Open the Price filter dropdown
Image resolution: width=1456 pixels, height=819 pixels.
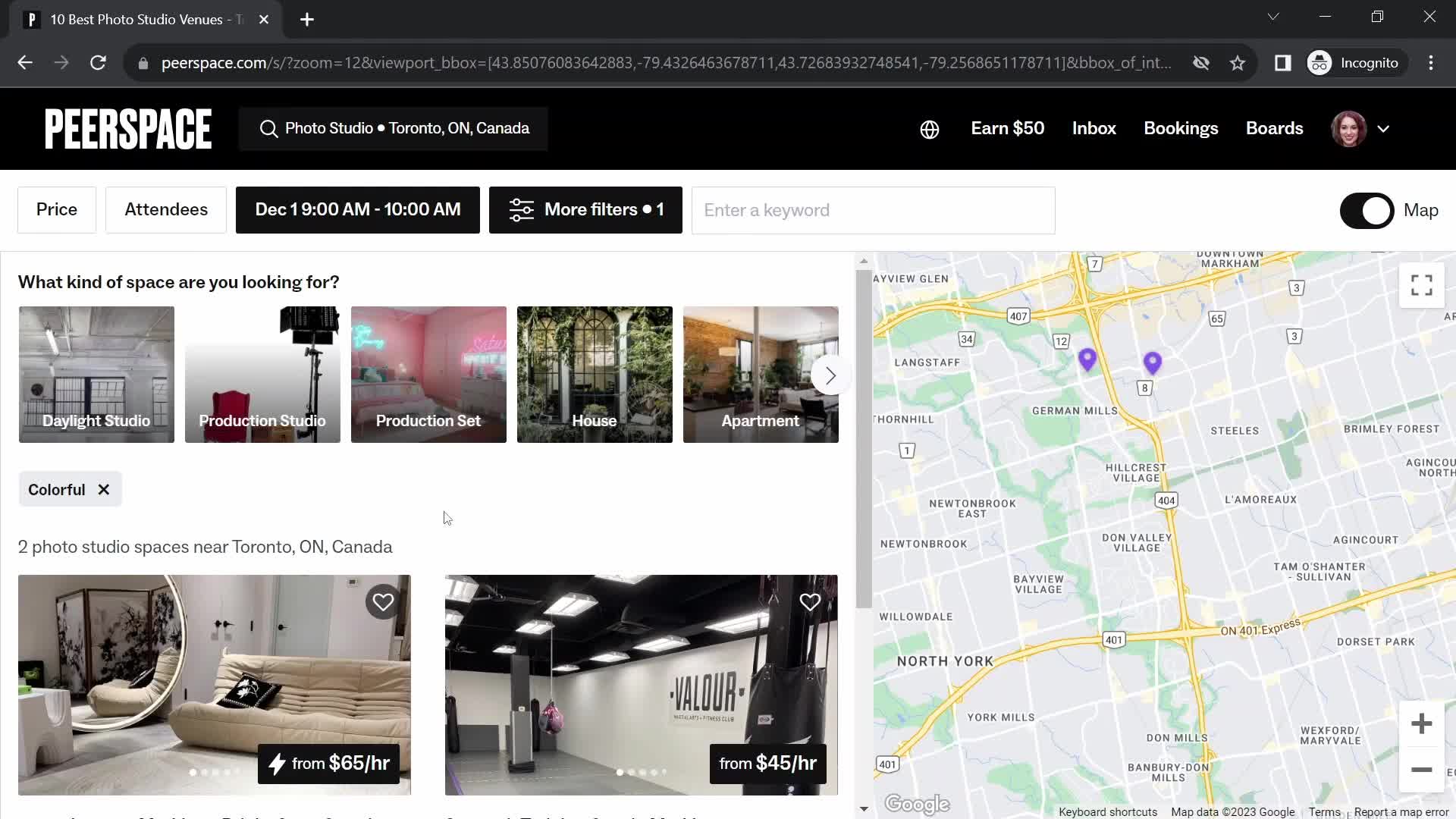click(x=56, y=210)
